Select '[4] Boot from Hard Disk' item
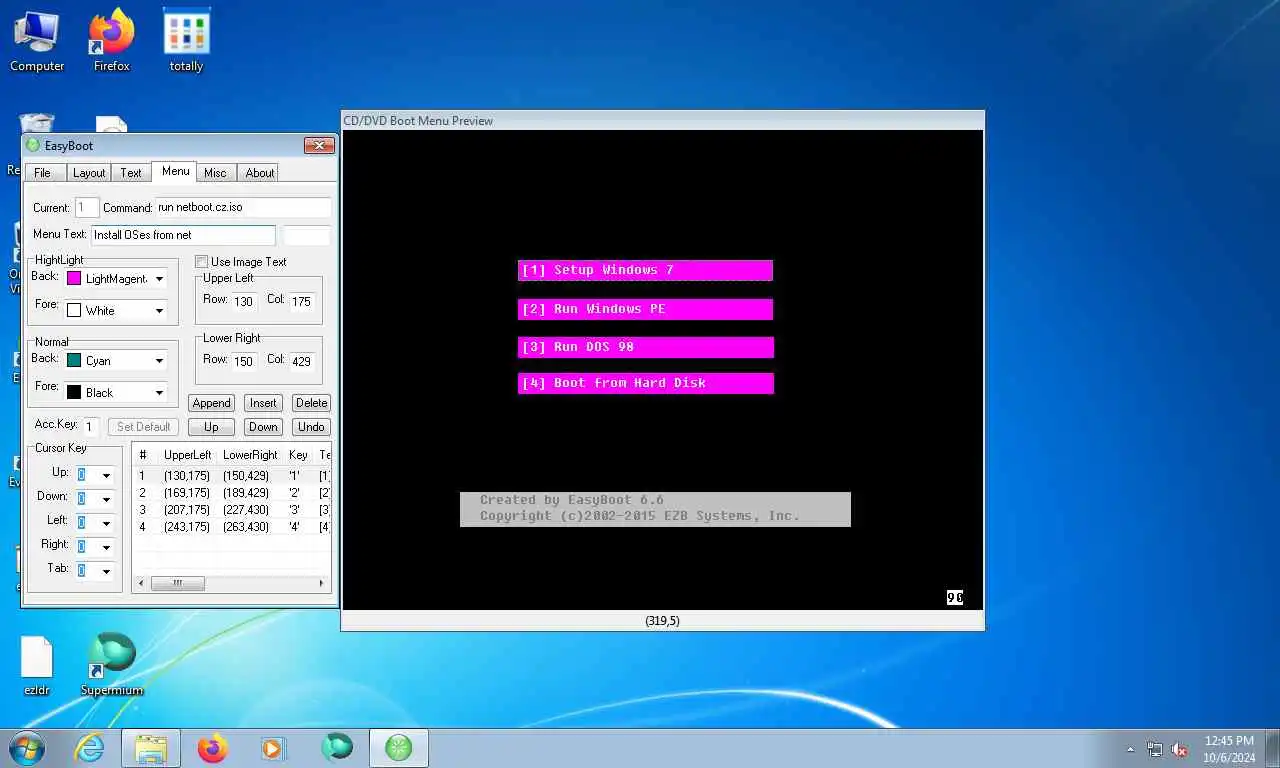 click(x=645, y=383)
